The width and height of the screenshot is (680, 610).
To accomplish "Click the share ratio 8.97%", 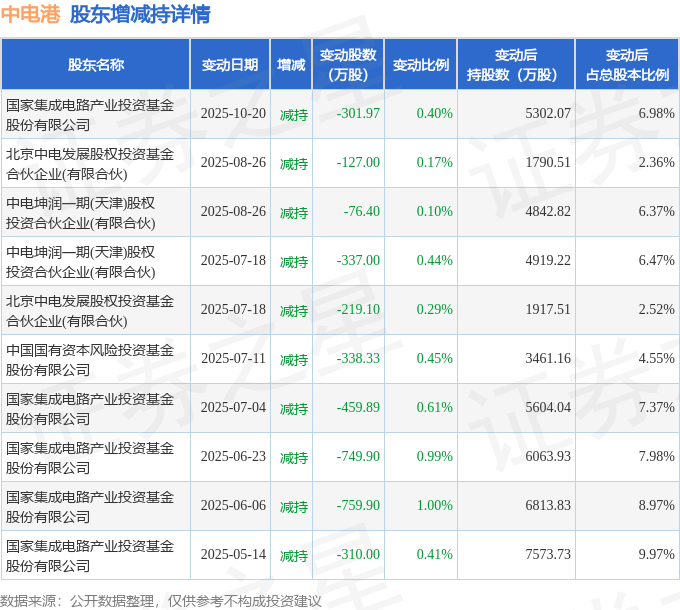I will pos(657,505).
